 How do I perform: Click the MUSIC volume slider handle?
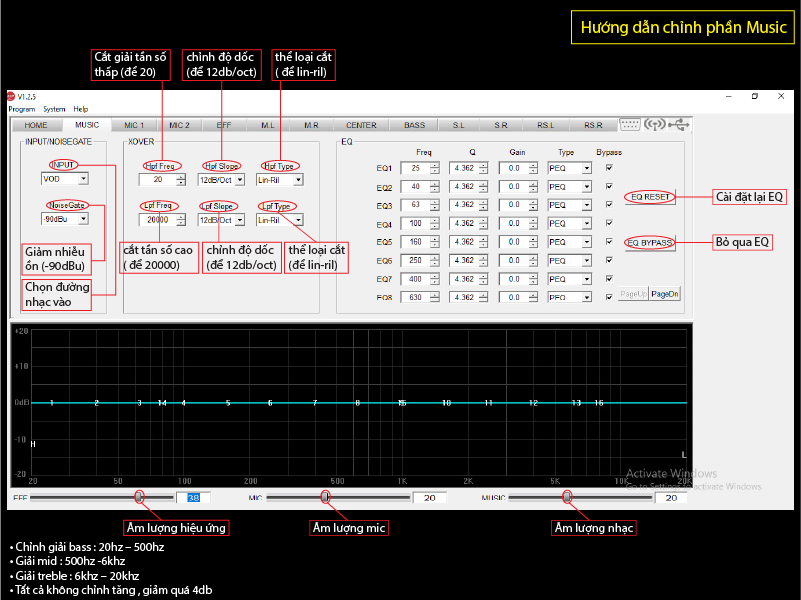(x=567, y=496)
